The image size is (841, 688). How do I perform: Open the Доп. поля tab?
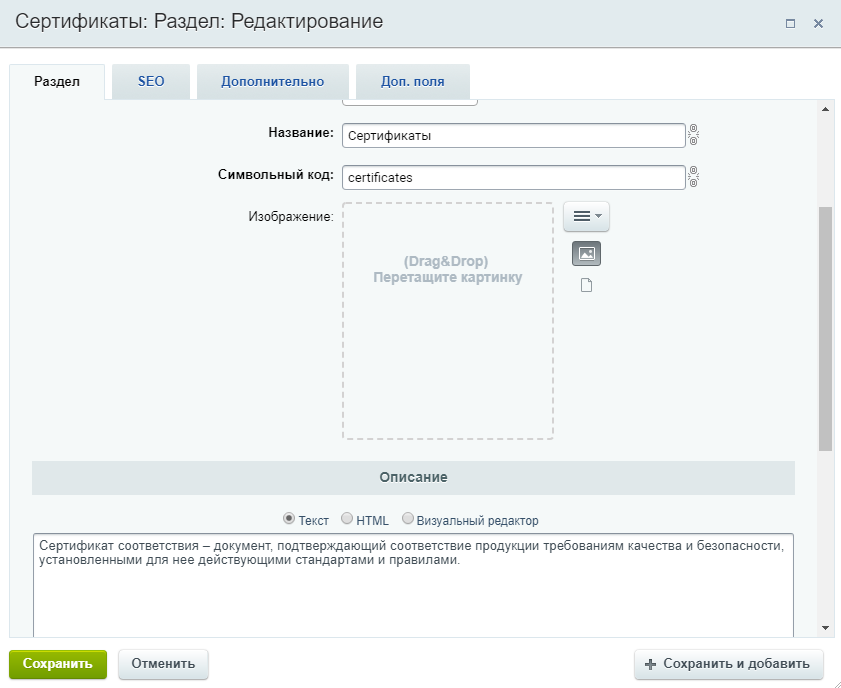coord(412,82)
